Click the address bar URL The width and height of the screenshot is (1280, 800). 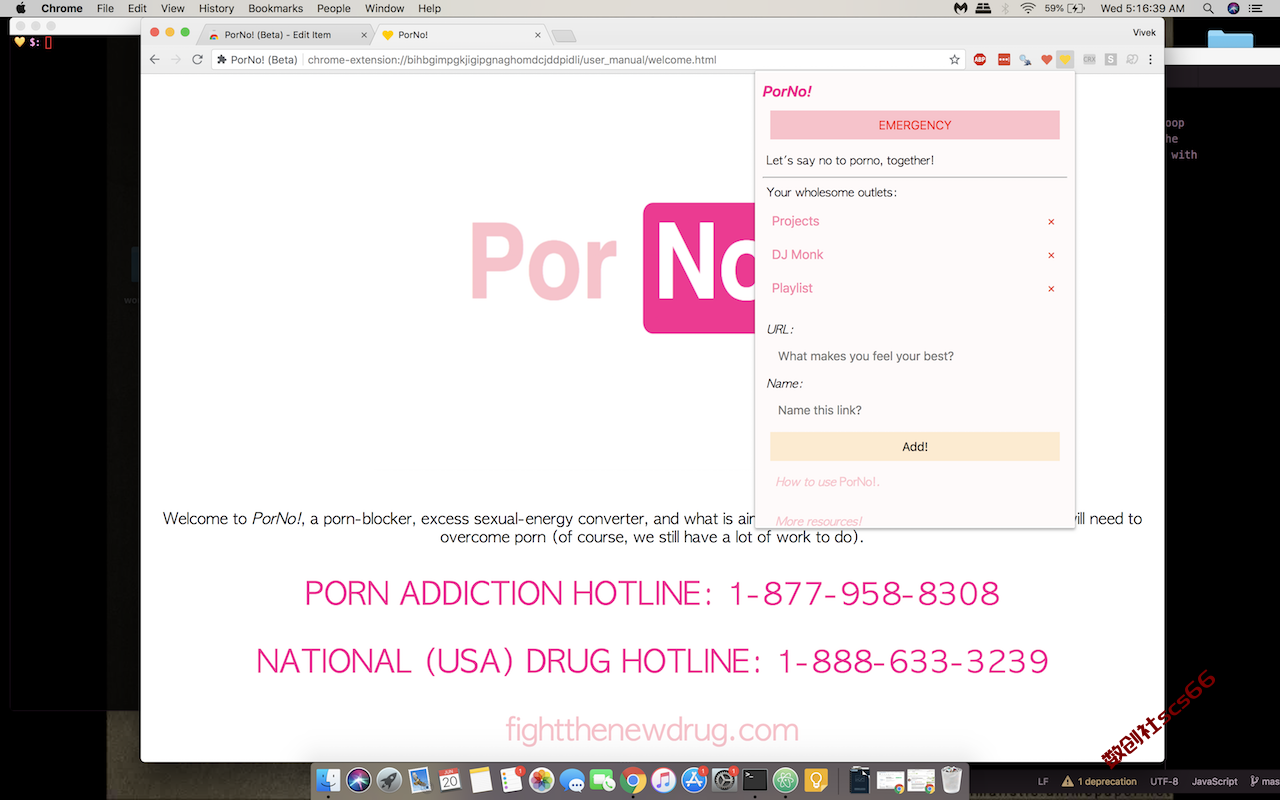(x=512, y=60)
